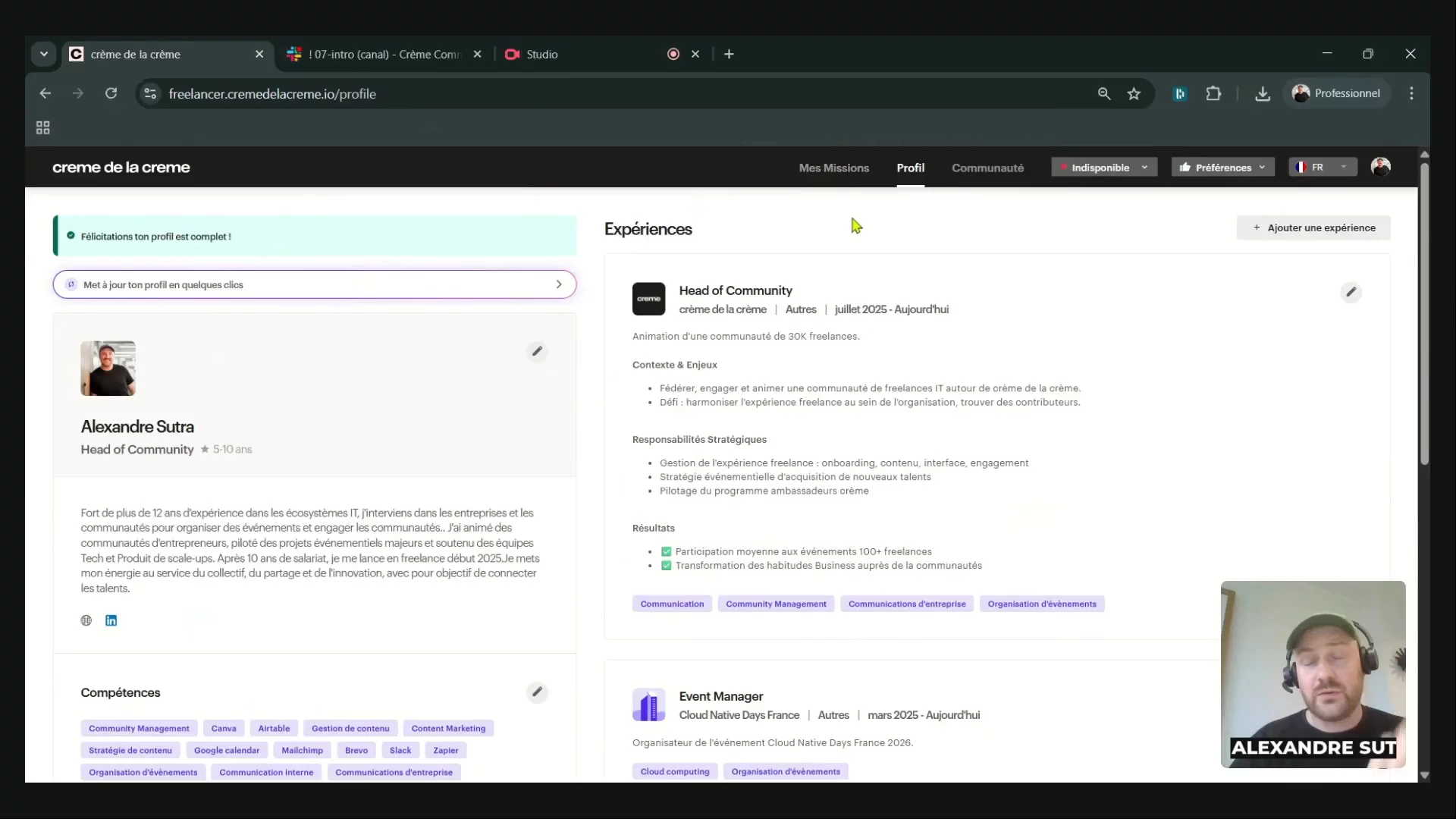Open the browser extensions puzzle icon
Viewport: 1456px width, 819px height.
pyautogui.click(x=1213, y=93)
